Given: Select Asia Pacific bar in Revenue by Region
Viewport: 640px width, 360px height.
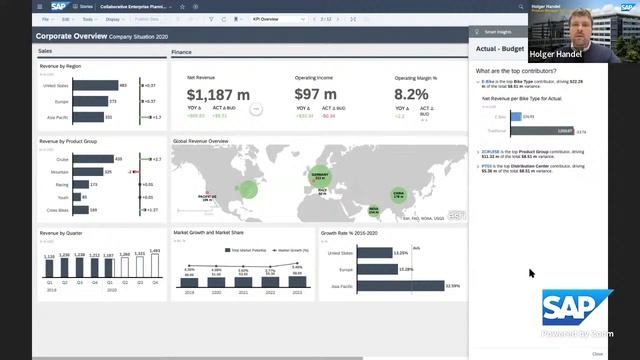Looking at the screenshot, I should [88, 117].
